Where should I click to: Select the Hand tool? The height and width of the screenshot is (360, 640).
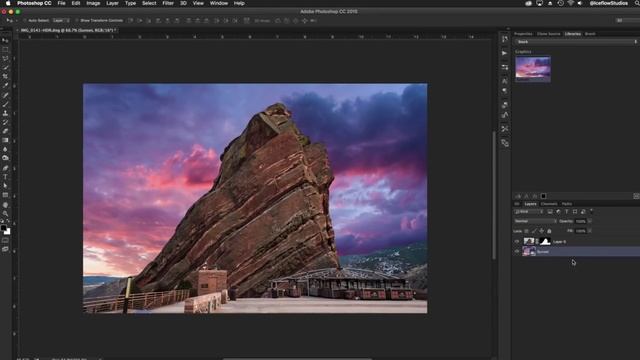click(x=5, y=204)
